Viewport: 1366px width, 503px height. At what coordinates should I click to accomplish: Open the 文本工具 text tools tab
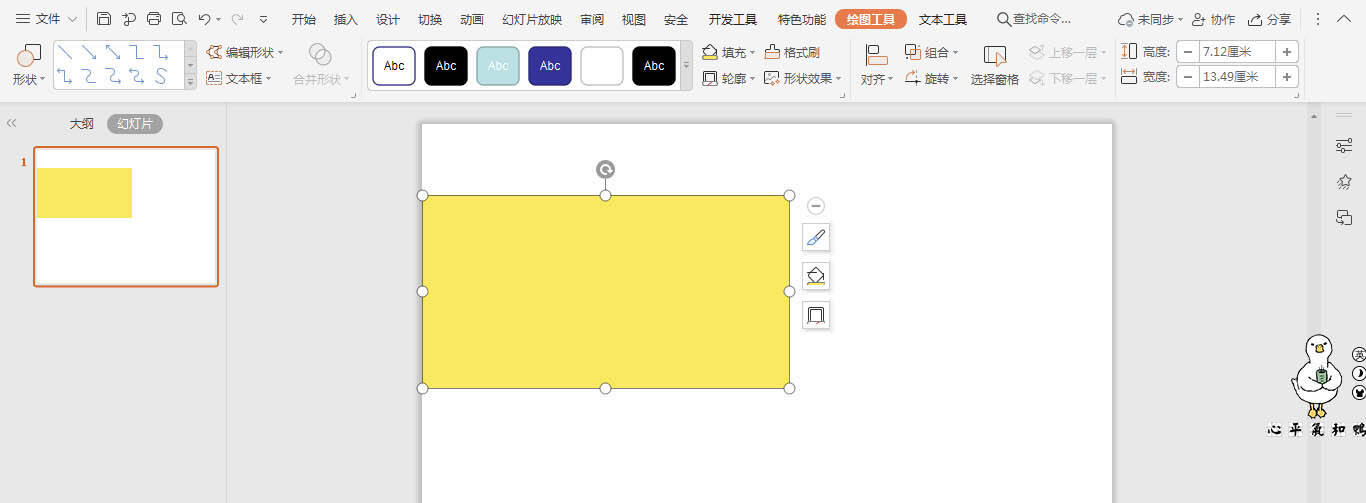[943, 19]
